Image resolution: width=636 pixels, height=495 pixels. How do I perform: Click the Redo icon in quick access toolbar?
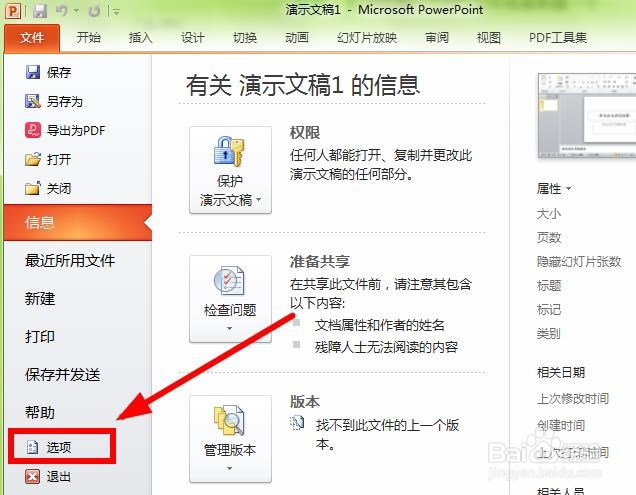[94, 11]
